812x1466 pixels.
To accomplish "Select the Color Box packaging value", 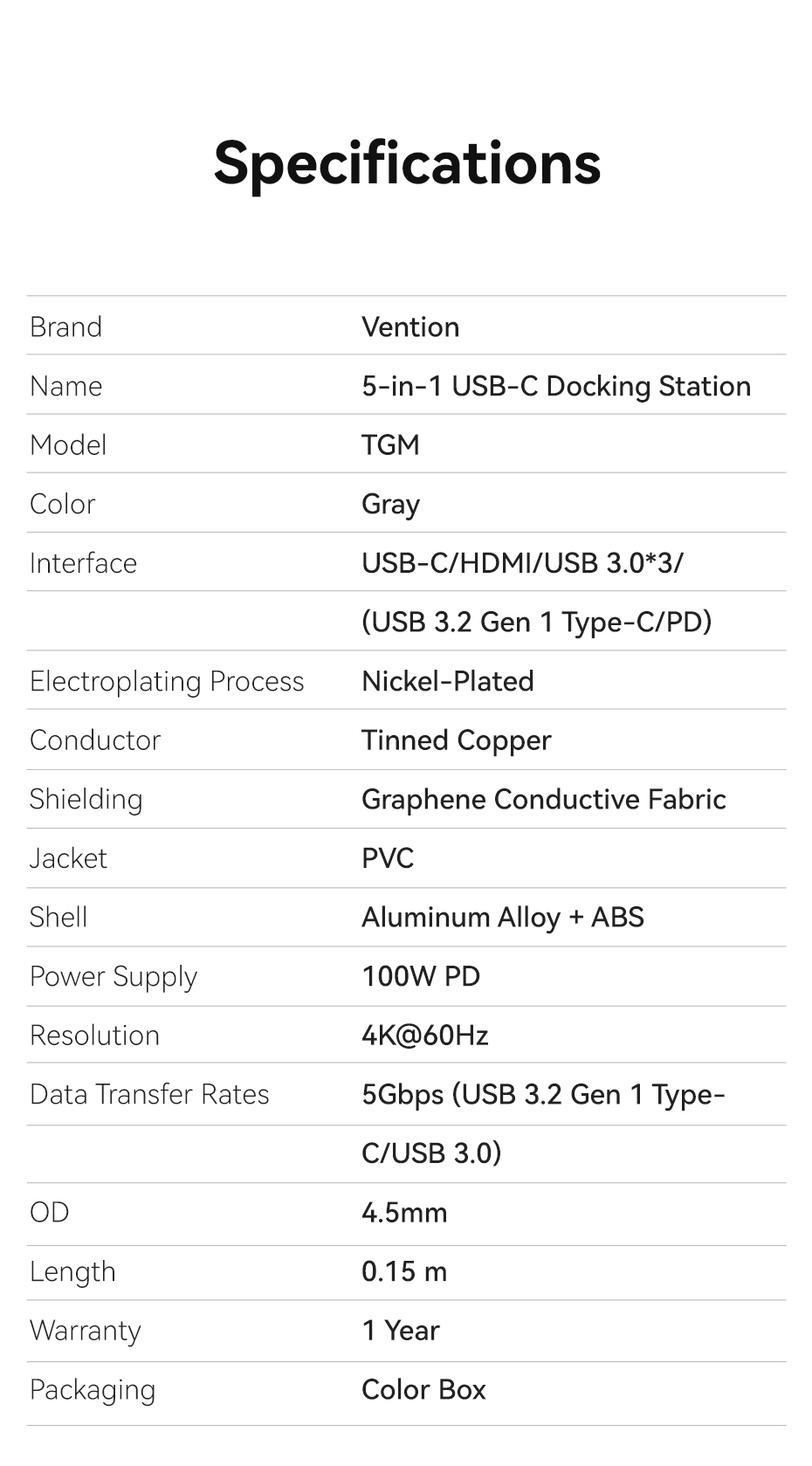I will pos(423,1389).
